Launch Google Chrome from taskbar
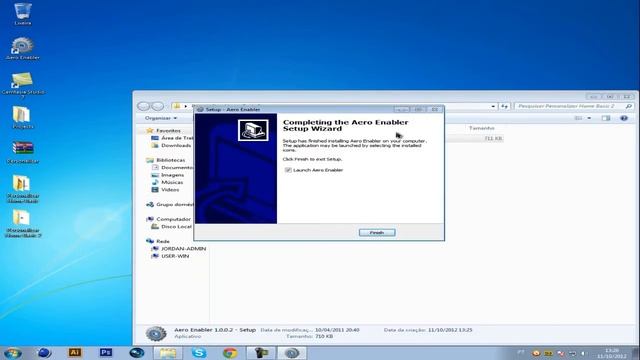The height and width of the screenshot is (360, 640). tap(230, 353)
